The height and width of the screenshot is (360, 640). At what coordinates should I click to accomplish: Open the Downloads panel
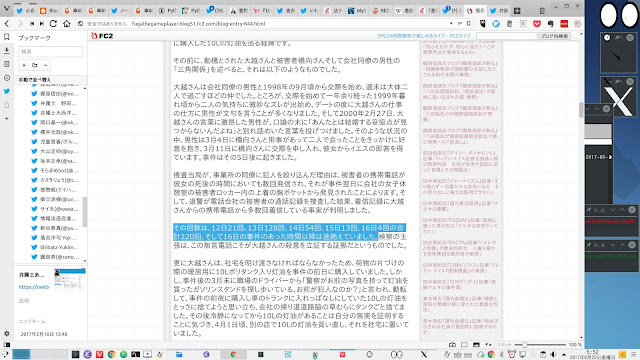click(x=7, y=51)
